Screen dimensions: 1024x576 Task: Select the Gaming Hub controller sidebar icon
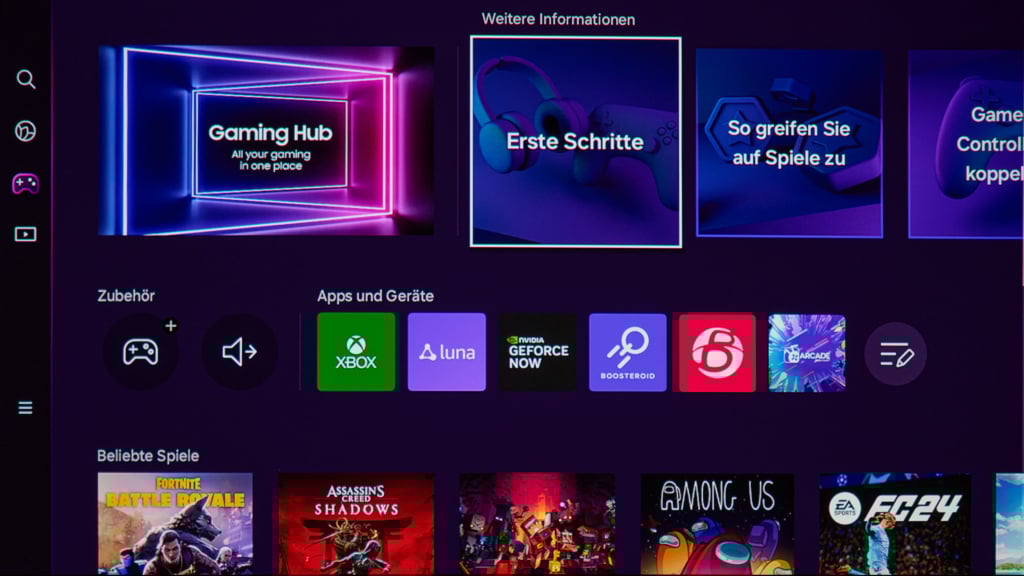pos(26,184)
